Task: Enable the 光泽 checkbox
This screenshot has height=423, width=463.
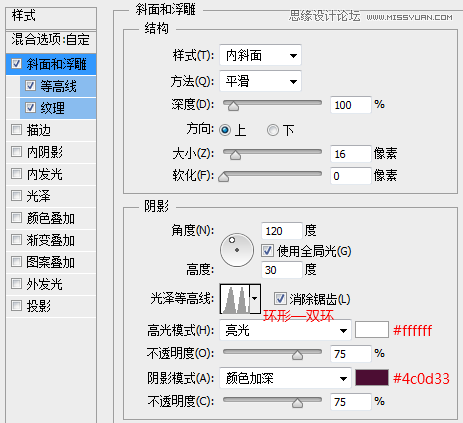Action: [16, 196]
